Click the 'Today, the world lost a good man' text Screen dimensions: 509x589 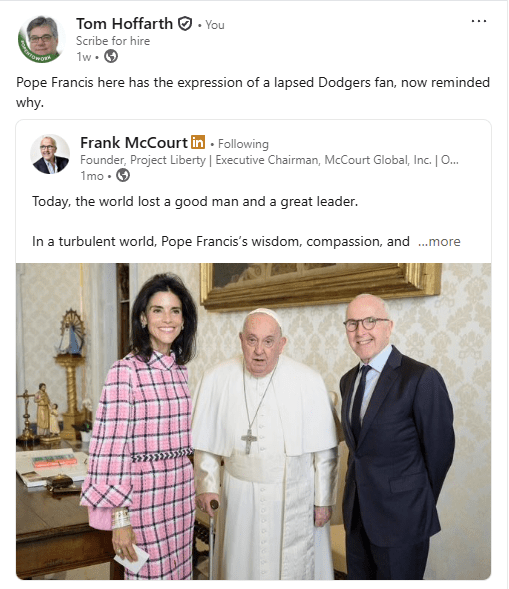point(195,202)
